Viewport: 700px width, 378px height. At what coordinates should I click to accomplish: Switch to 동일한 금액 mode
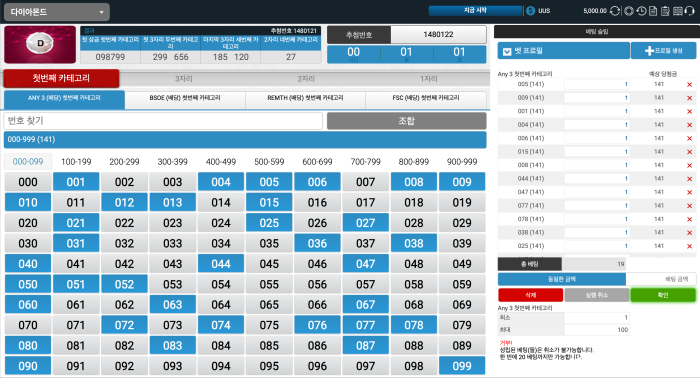tap(562, 279)
